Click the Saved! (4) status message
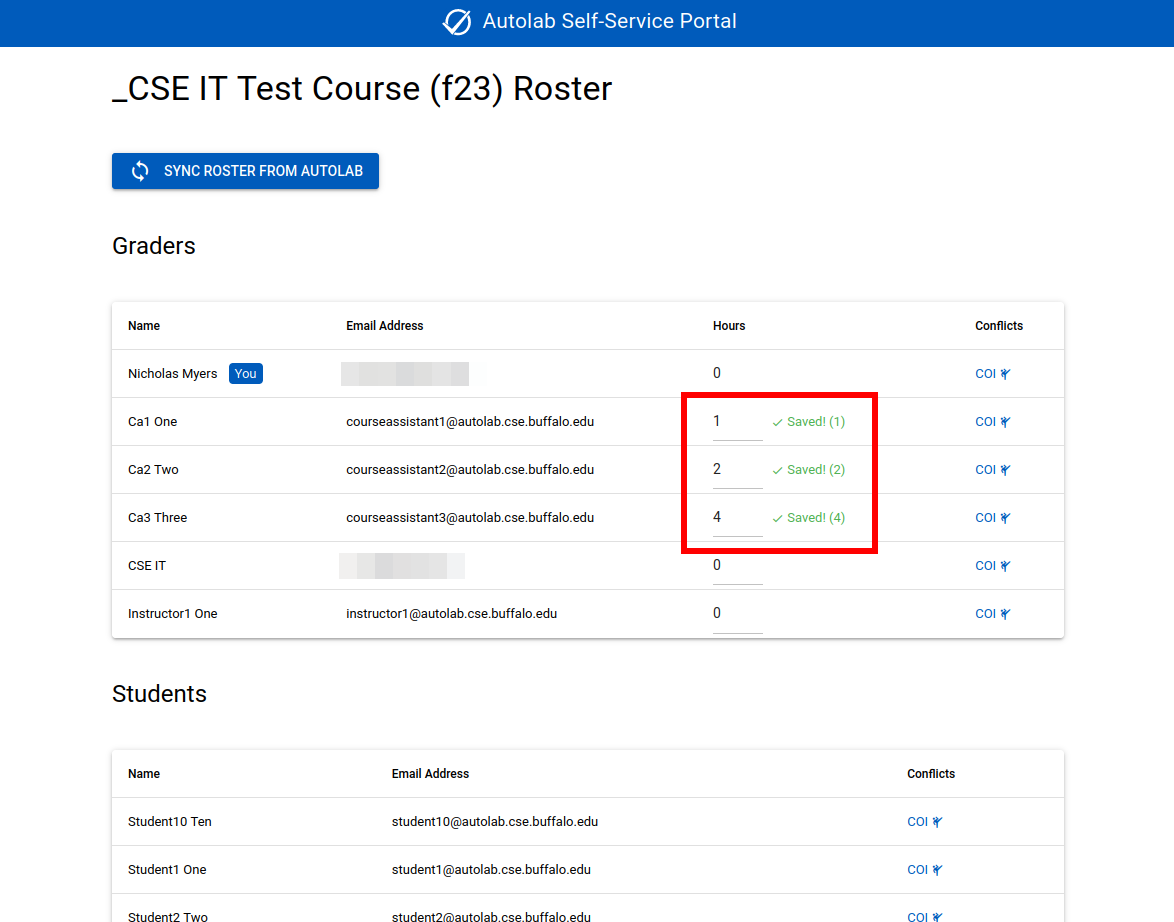The width and height of the screenshot is (1174, 922). click(809, 518)
